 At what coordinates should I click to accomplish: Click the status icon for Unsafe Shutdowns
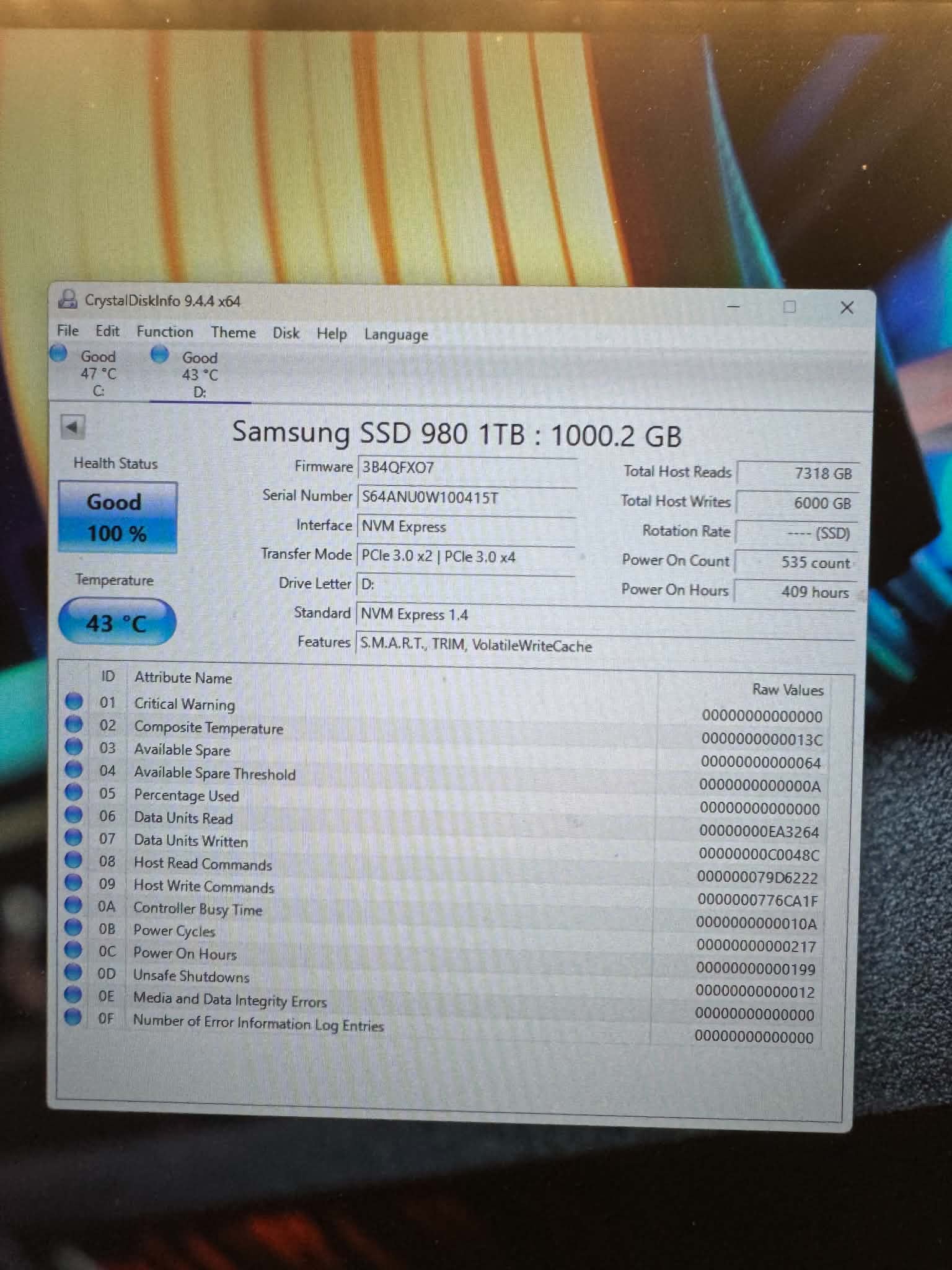(x=74, y=972)
